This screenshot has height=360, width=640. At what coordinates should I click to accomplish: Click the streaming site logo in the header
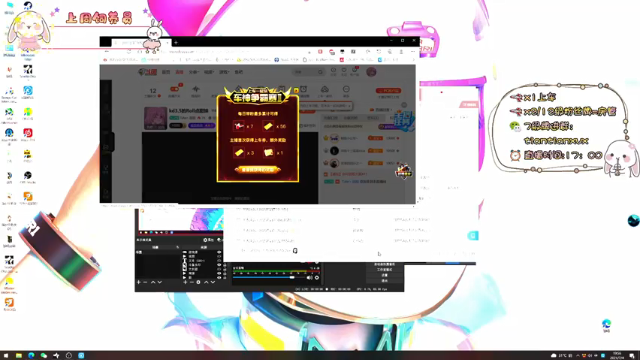click(148, 72)
